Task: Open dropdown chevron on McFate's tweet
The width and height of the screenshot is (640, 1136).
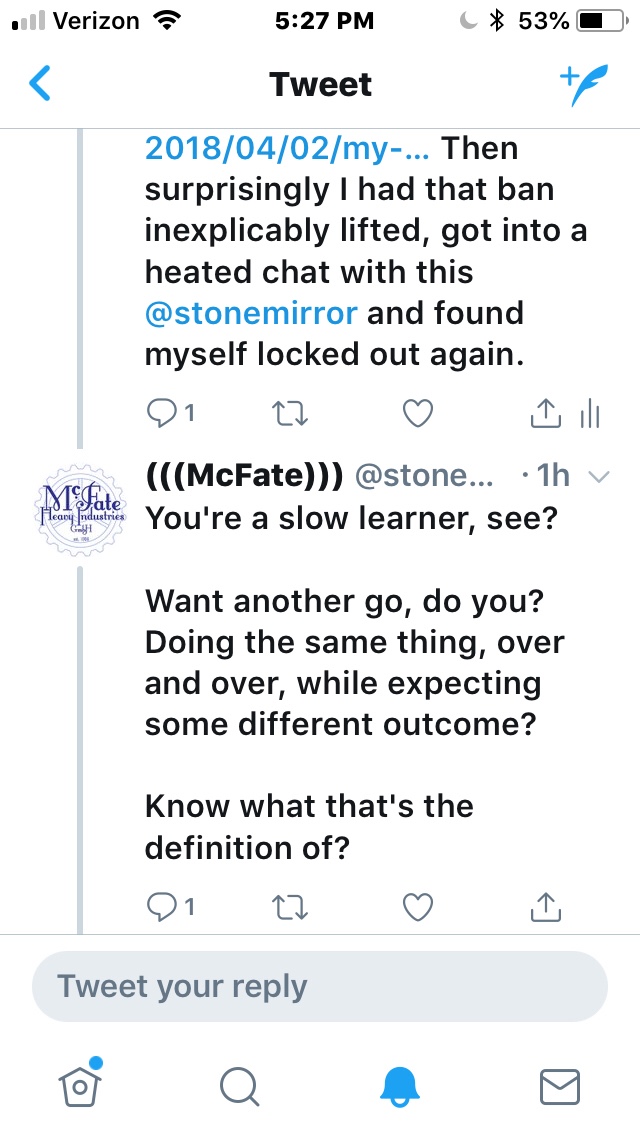Action: [x=599, y=476]
